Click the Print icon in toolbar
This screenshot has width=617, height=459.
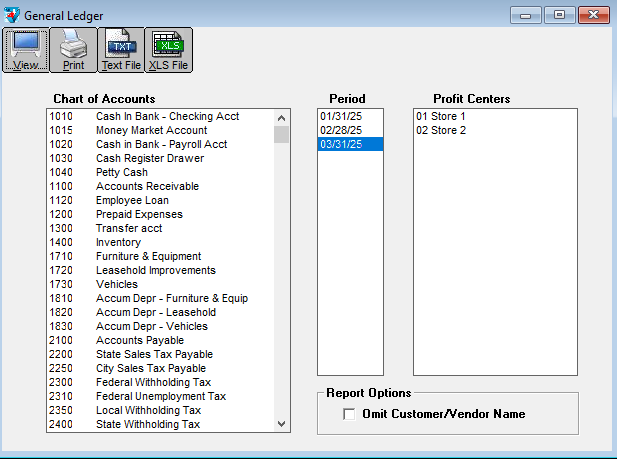pos(73,49)
